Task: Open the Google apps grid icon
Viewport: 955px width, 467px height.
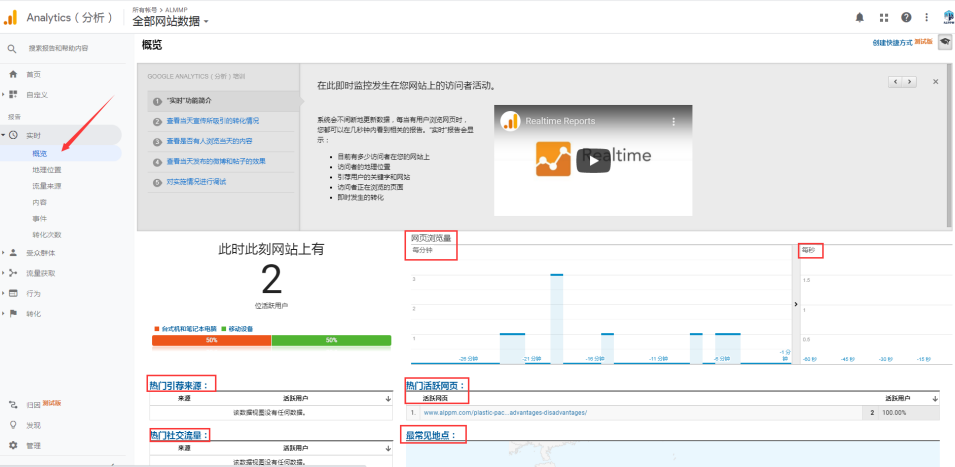Action: (883, 17)
